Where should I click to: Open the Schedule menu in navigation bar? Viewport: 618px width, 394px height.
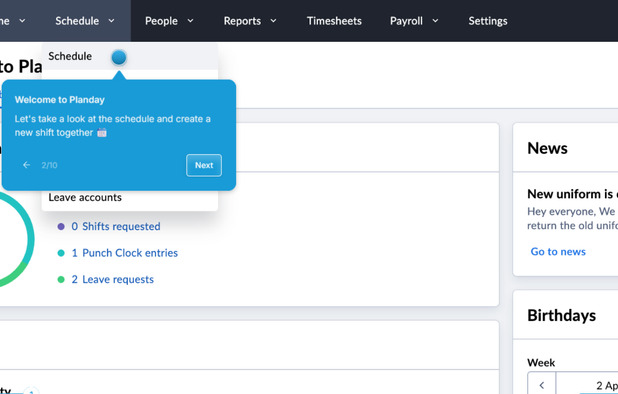click(77, 21)
